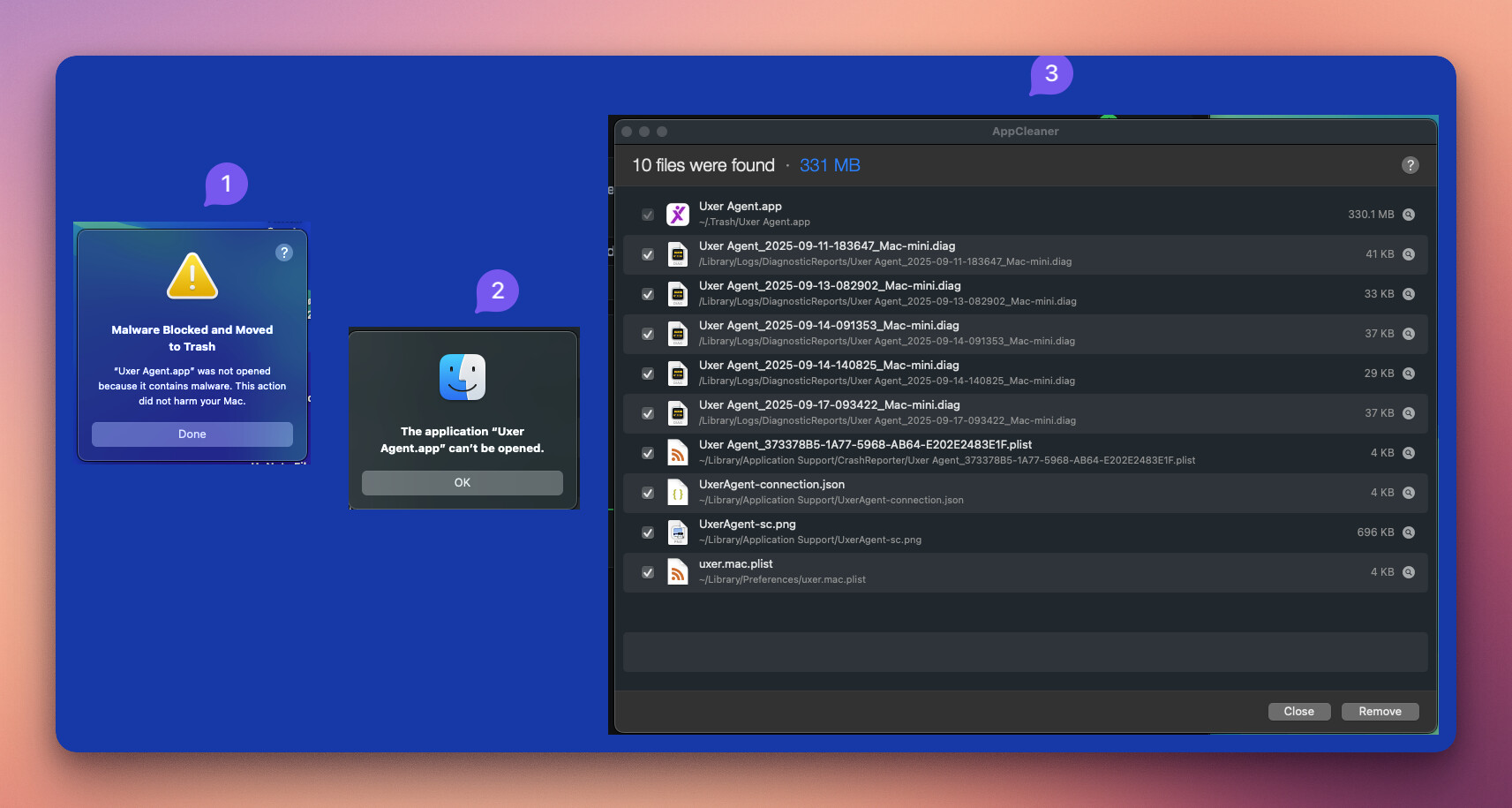The image size is (1512, 808).
Task: Click the magnifier icon for Uxer Agent.app
Action: (1409, 215)
